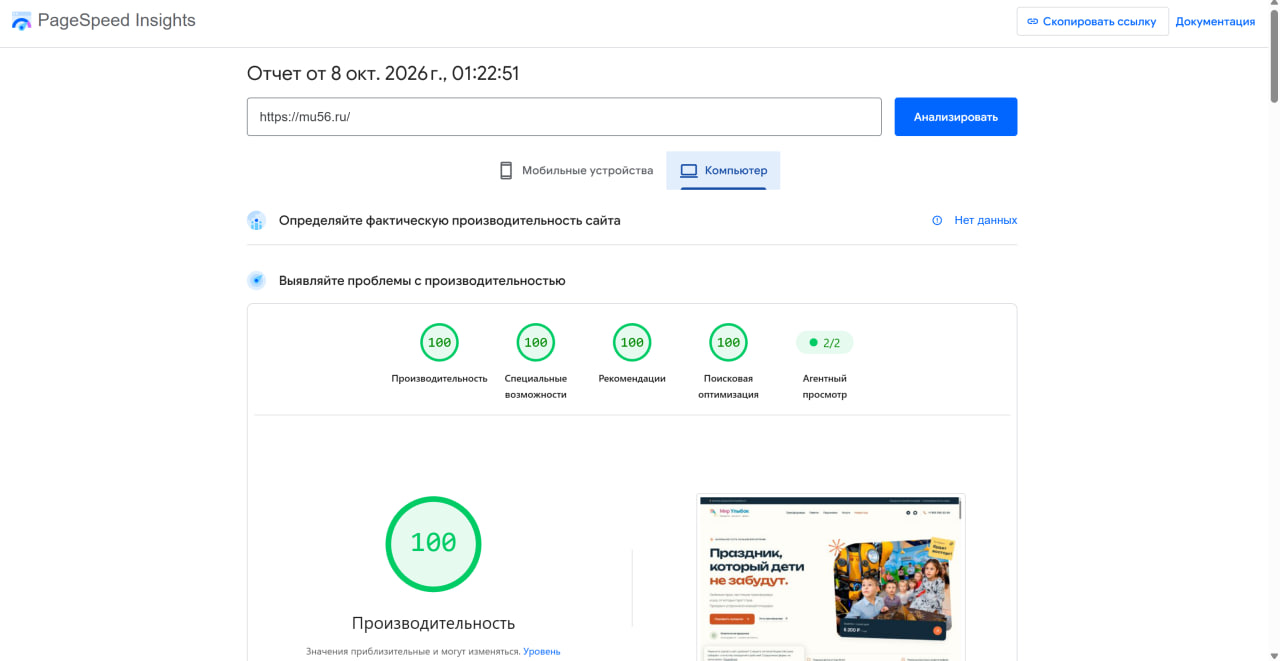Jump to the Специальные возможности score gauge
The width and height of the screenshot is (1280, 661).
536,343
